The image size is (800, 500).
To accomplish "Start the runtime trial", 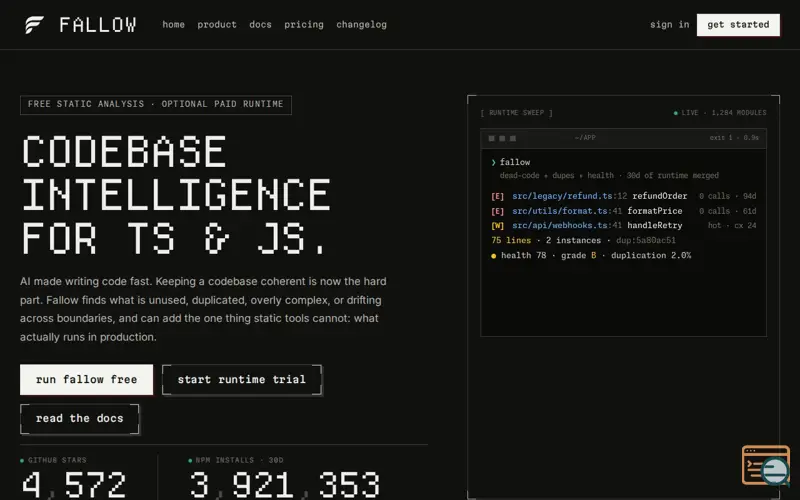I will 242,380.
